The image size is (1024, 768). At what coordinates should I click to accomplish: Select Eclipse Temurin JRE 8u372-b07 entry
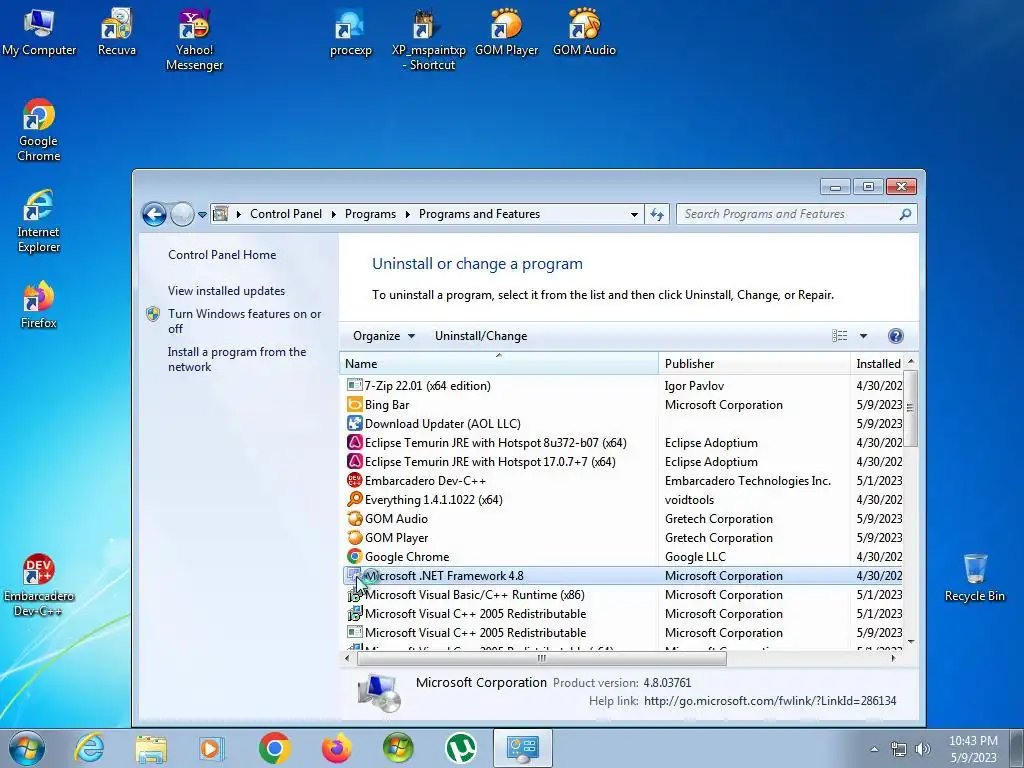[622, 443]
